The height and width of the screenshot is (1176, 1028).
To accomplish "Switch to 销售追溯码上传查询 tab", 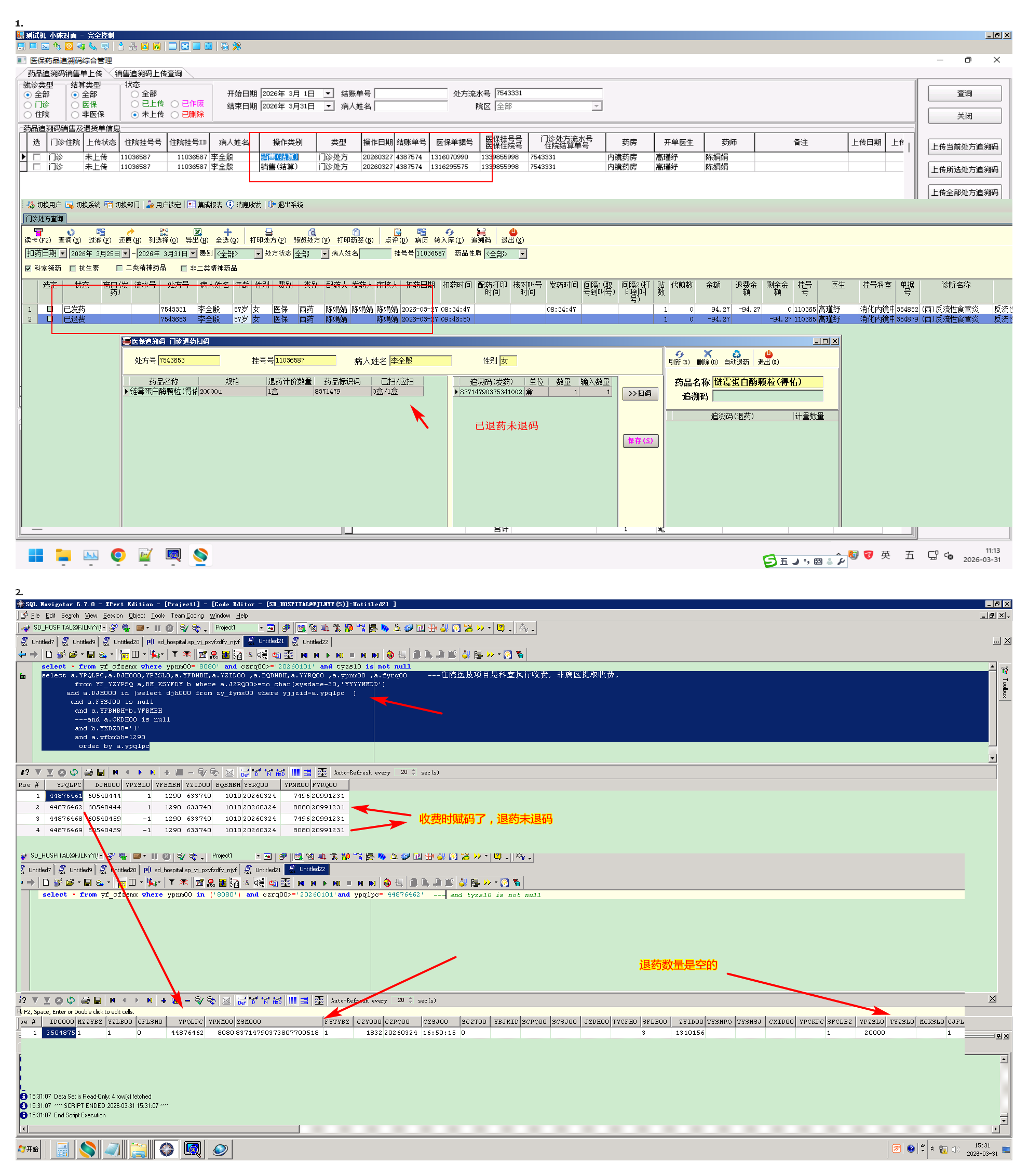I will pyautogui.click(x=148, y=74).
